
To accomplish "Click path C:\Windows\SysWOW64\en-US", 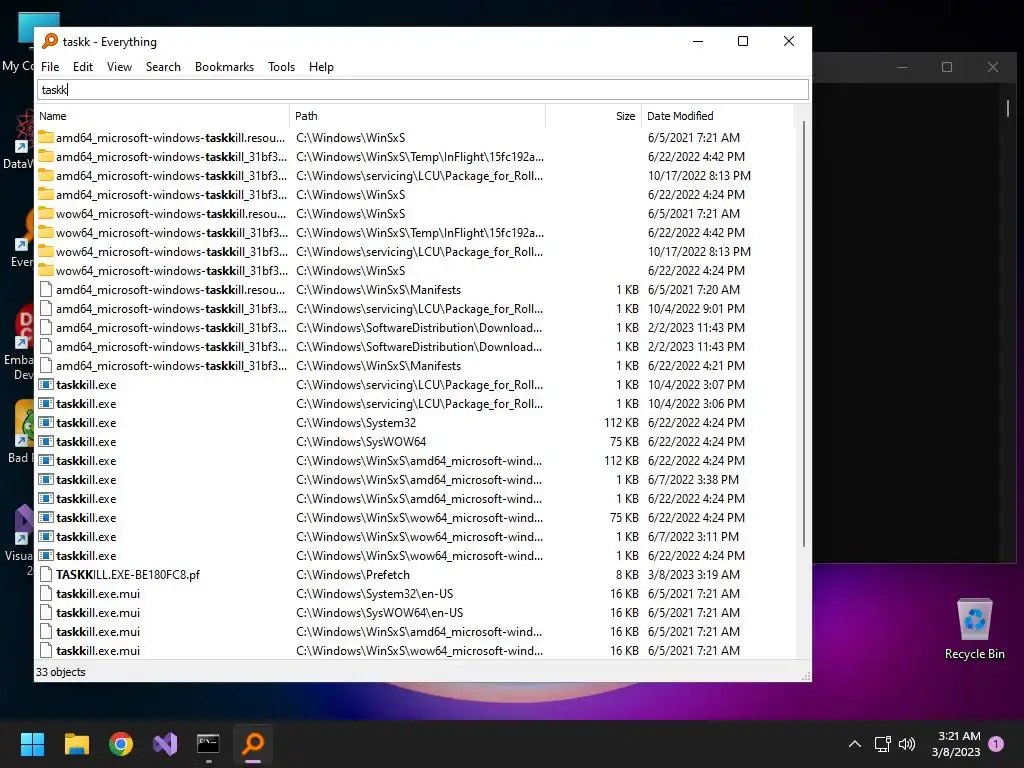I will pos(380,613).
